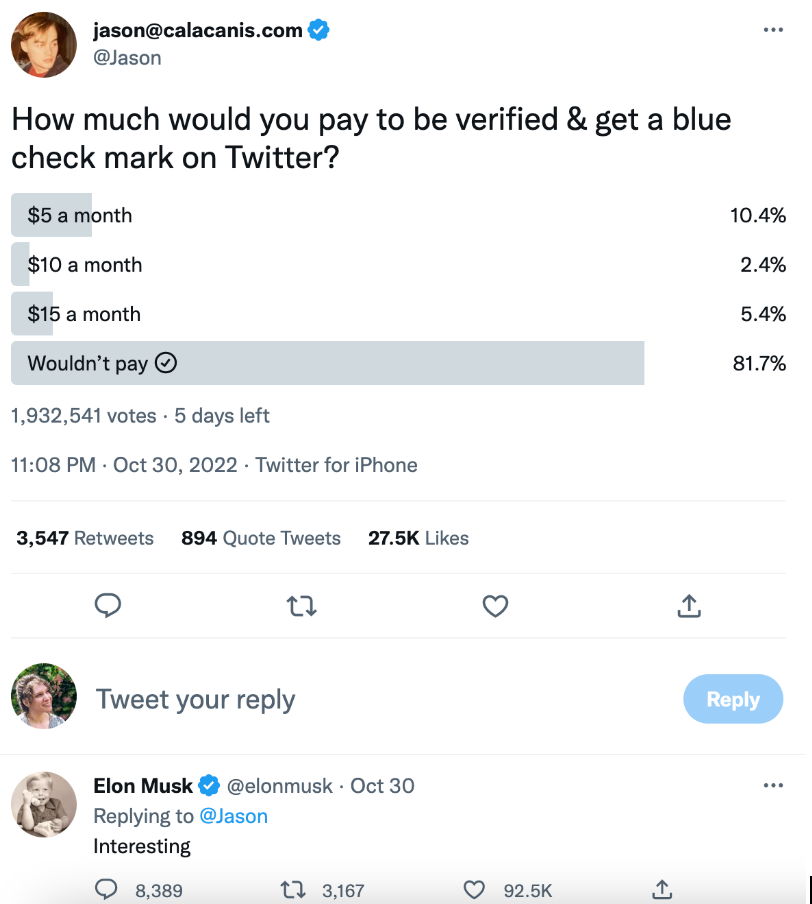The image size is (812, 904).
Task: Open Elon Musk's profile picture
Action: tap(44, 805)
